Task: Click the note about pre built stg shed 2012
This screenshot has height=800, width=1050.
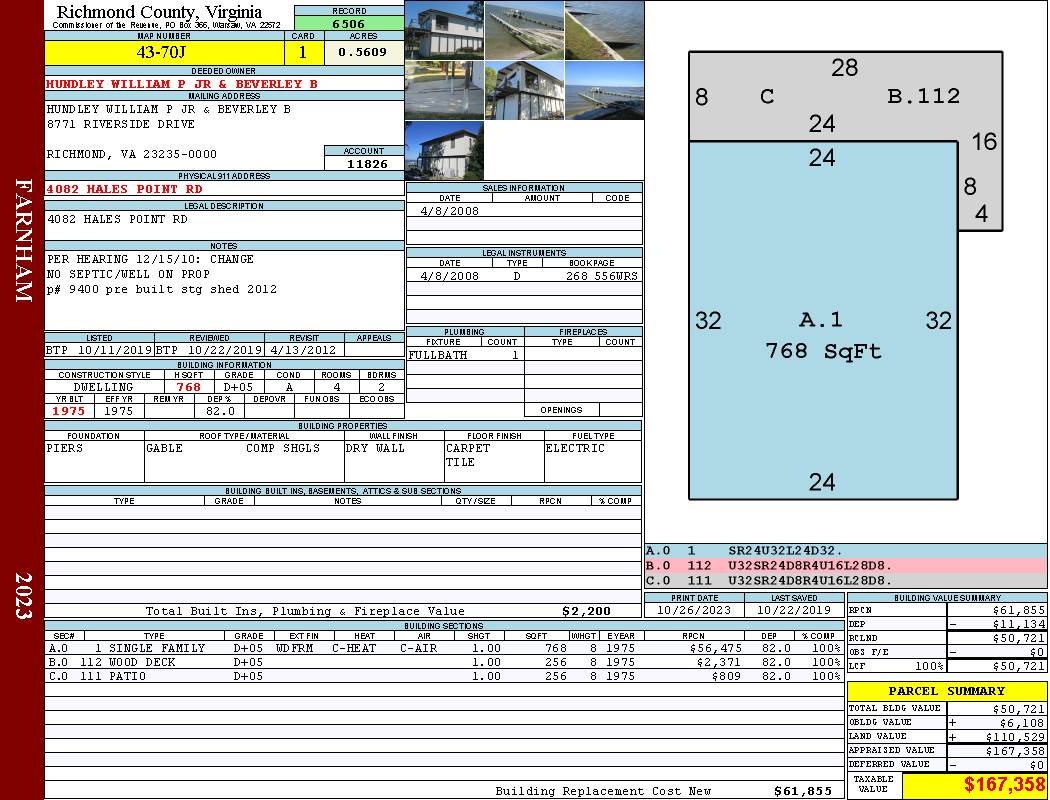Action: (x=161, y=289)
